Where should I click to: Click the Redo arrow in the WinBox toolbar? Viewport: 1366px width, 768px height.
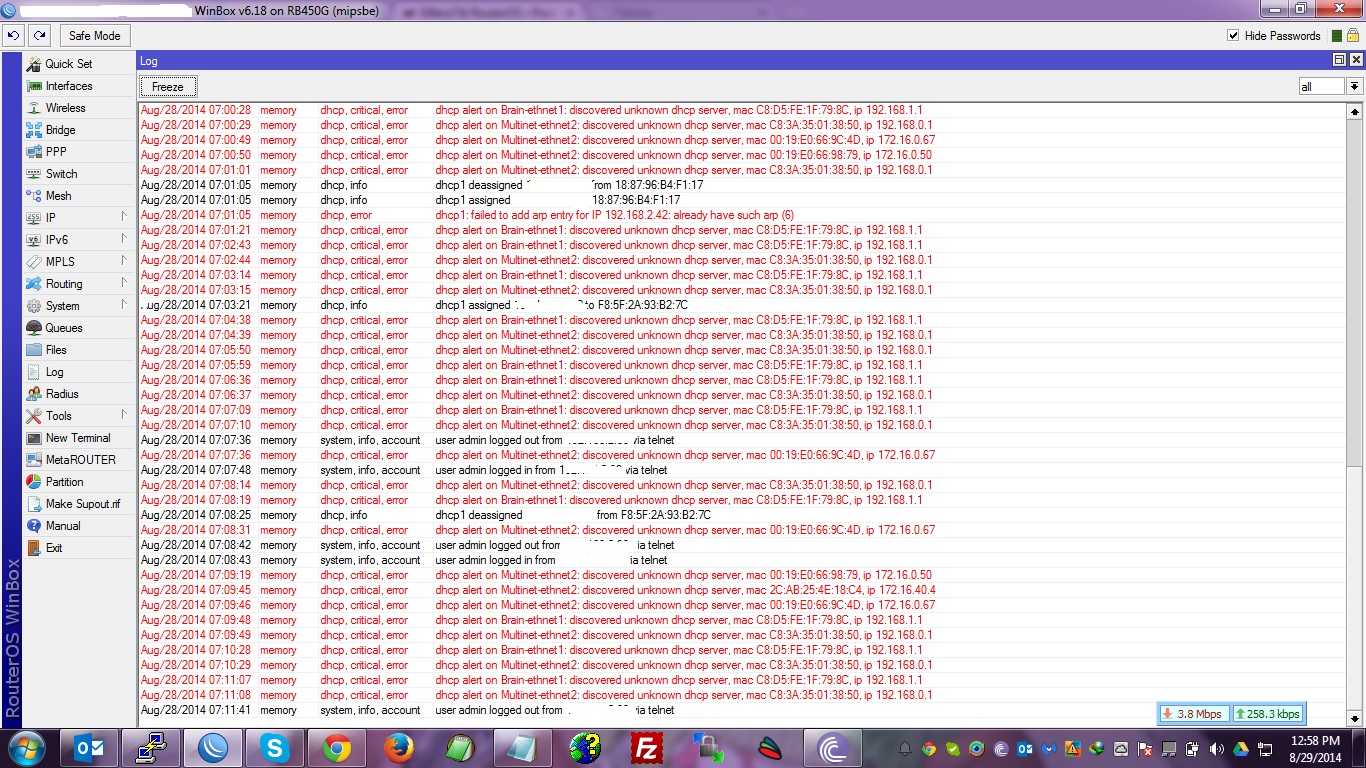coord(39,35)
